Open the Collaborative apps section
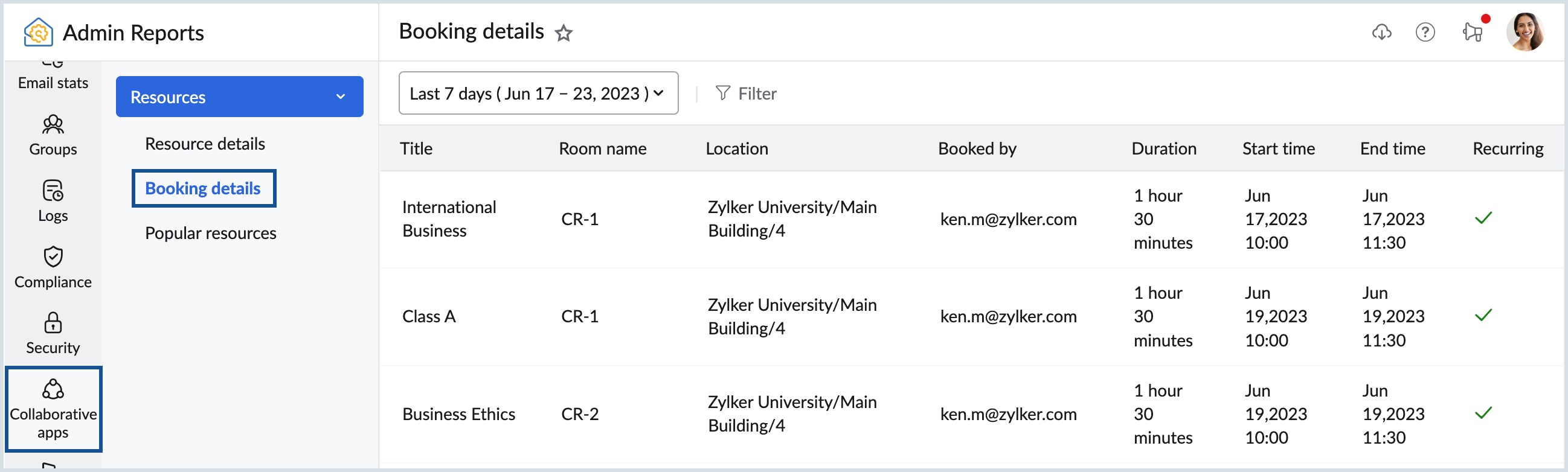 coord(53,409)
